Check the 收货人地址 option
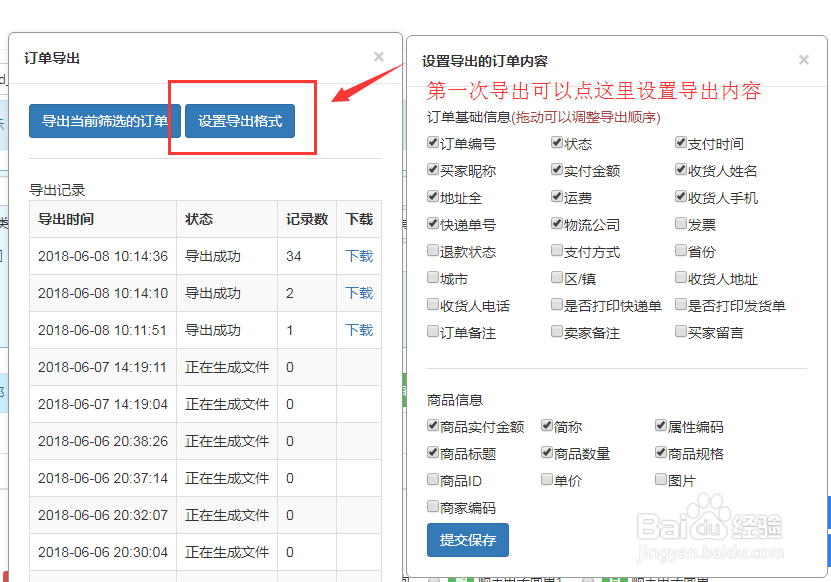 point(680,278)
